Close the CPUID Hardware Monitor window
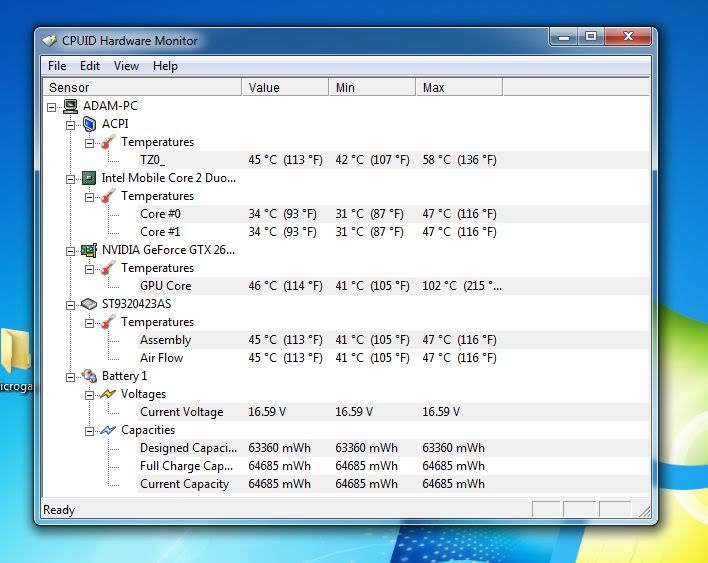This screenshot has height=563, width=708. coord(629,37)
